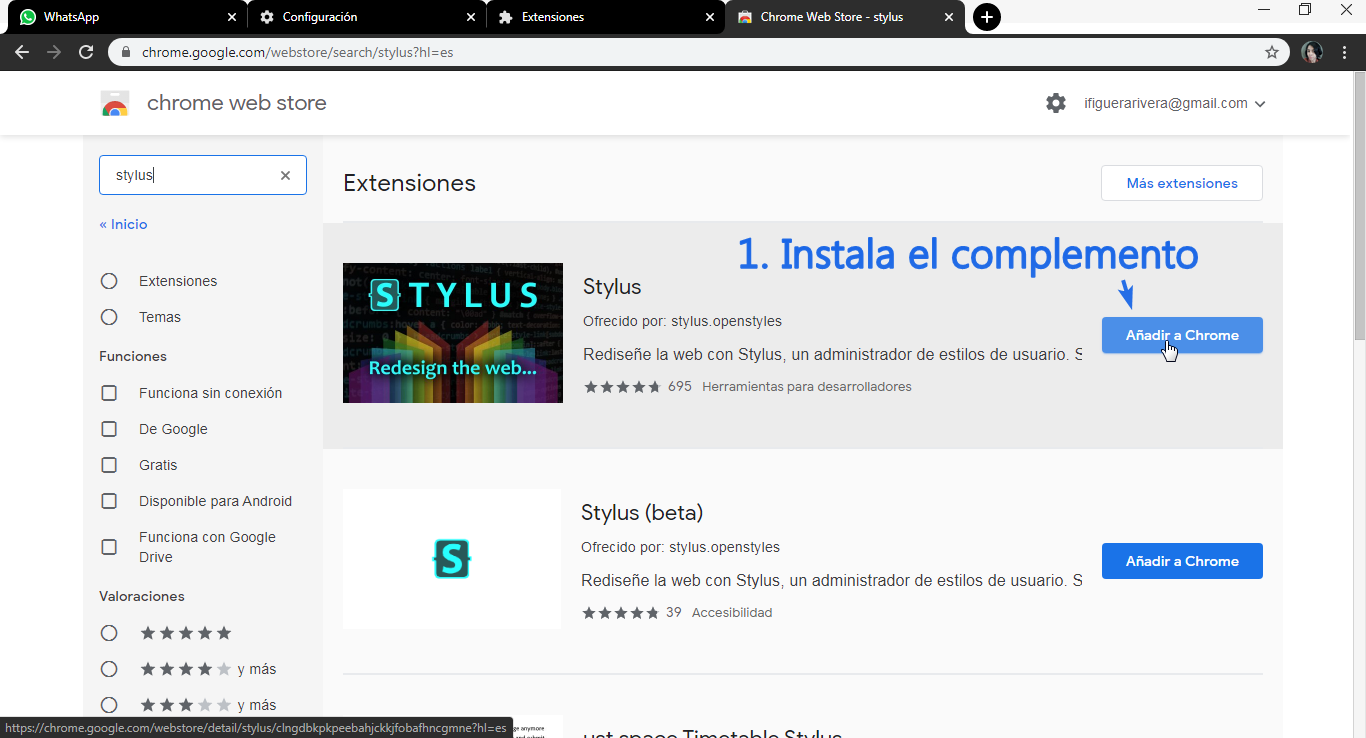
Task: Bookmark this page with the star icon
Action: [x=1272, y=52]
